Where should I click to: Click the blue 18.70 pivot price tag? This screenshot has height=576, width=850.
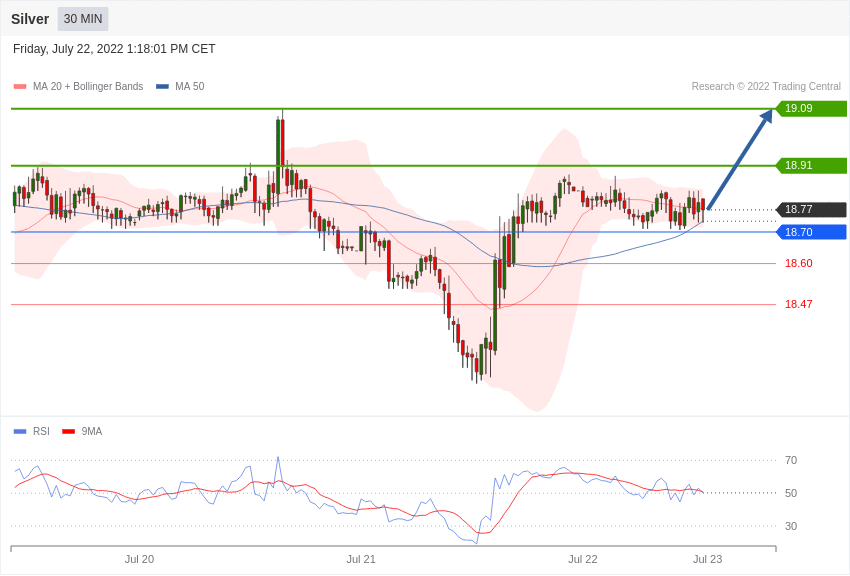811,232
